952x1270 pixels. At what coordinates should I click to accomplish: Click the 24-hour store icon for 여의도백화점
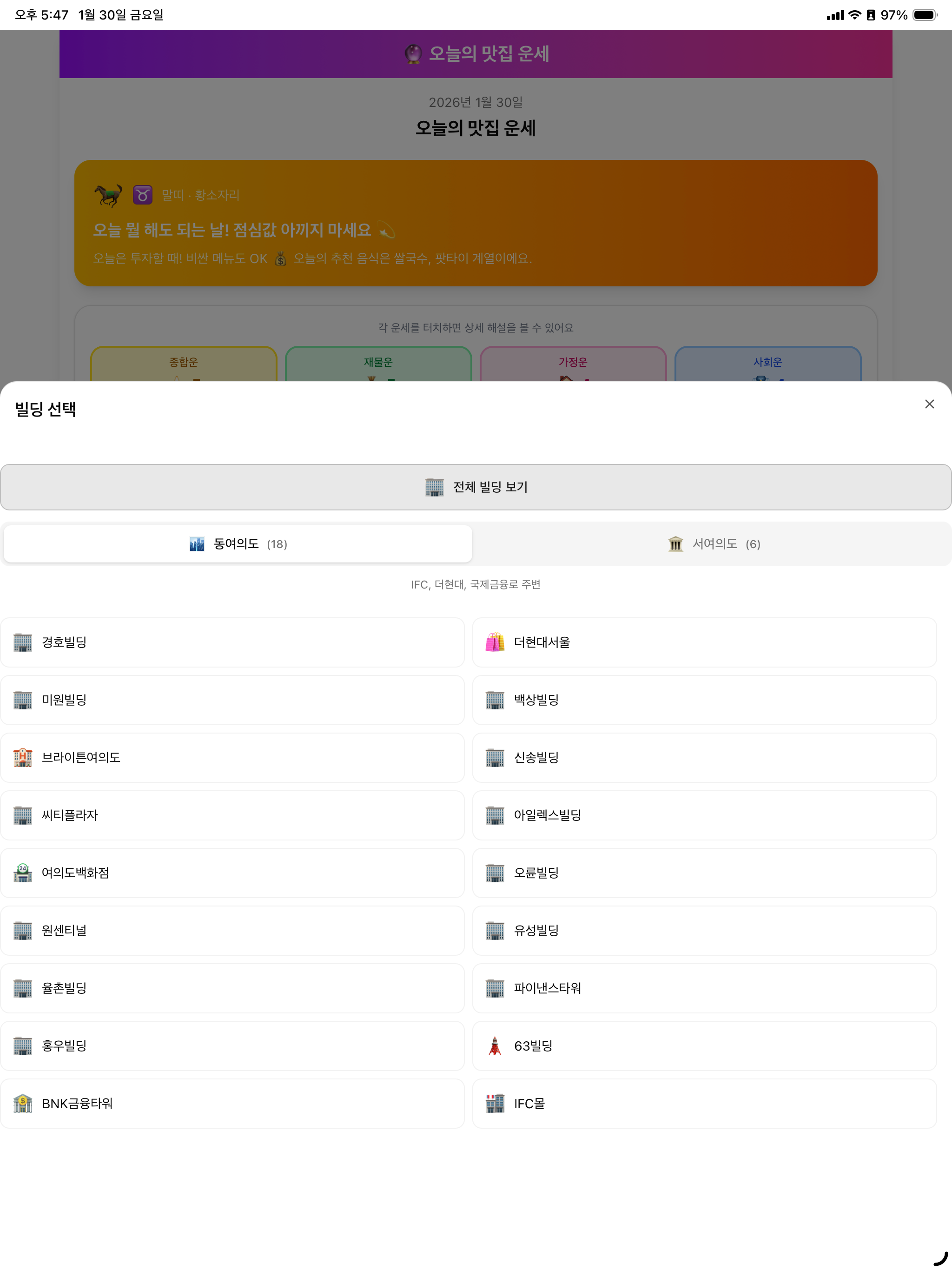point(23,873)
